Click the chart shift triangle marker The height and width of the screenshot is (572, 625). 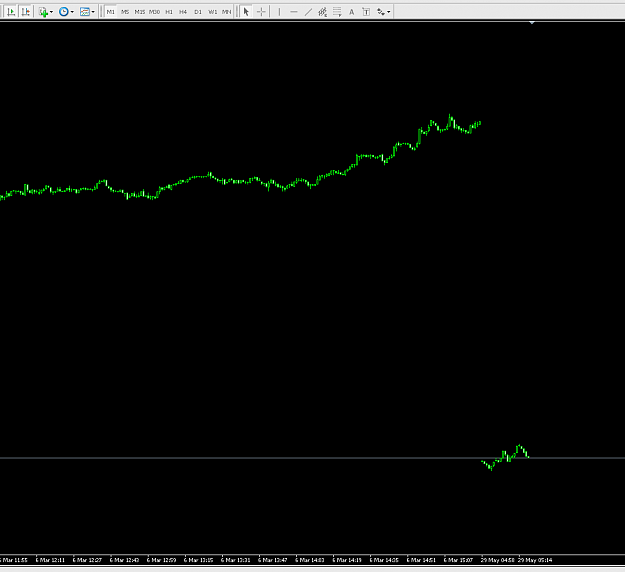click(532, 23)
